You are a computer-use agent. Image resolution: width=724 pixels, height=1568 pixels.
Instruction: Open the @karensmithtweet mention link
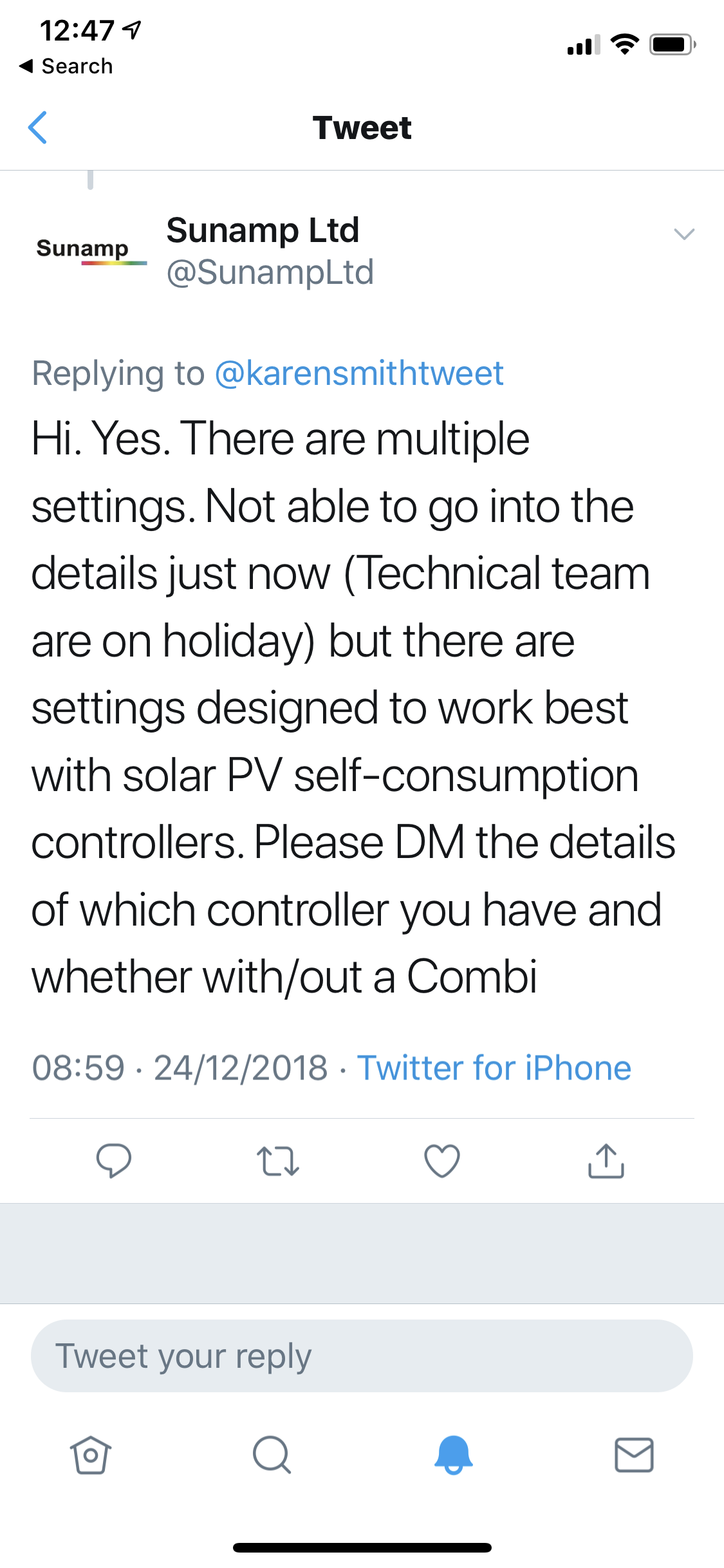[x=359, y=373]
